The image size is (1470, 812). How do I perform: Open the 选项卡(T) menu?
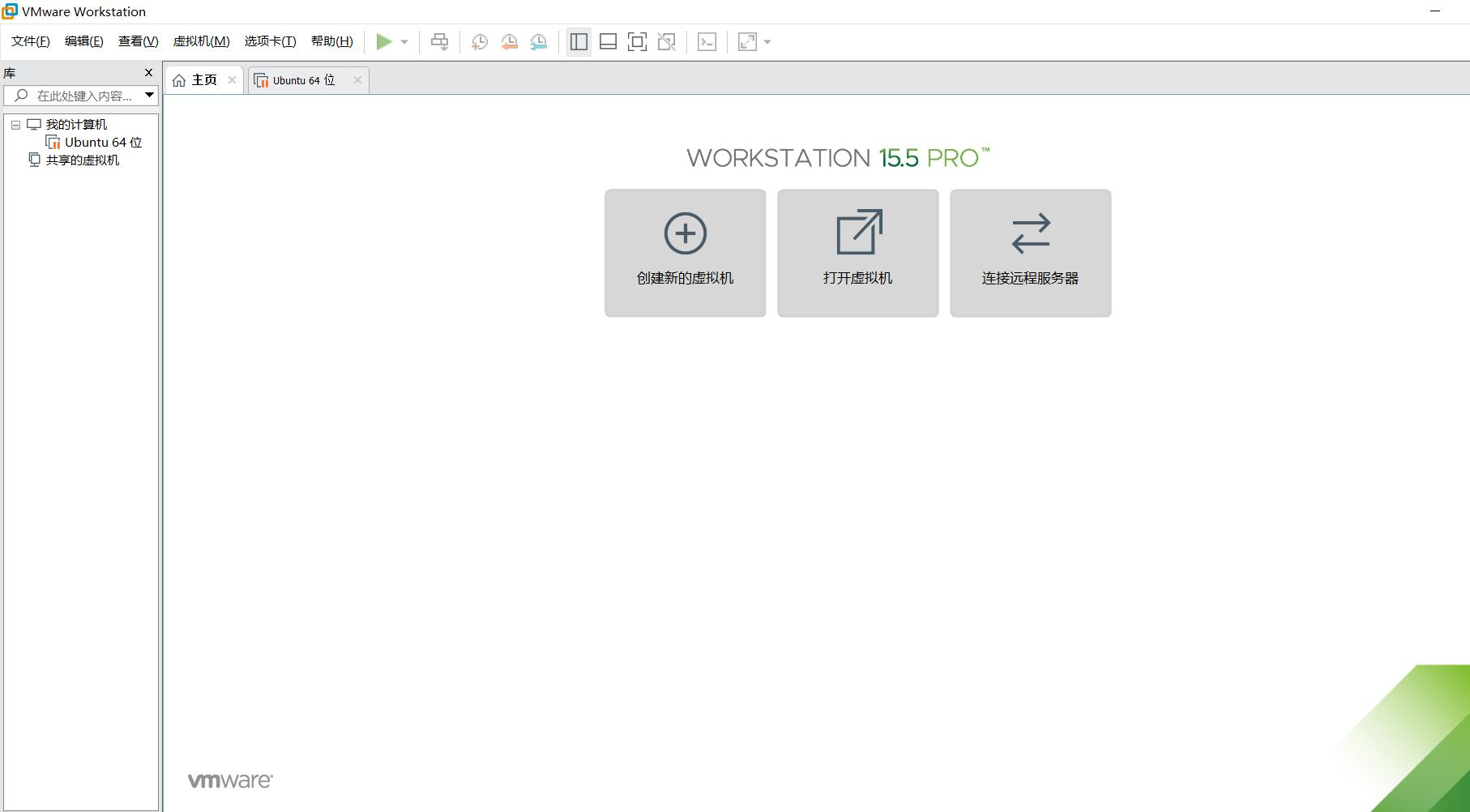click(271, 41)
